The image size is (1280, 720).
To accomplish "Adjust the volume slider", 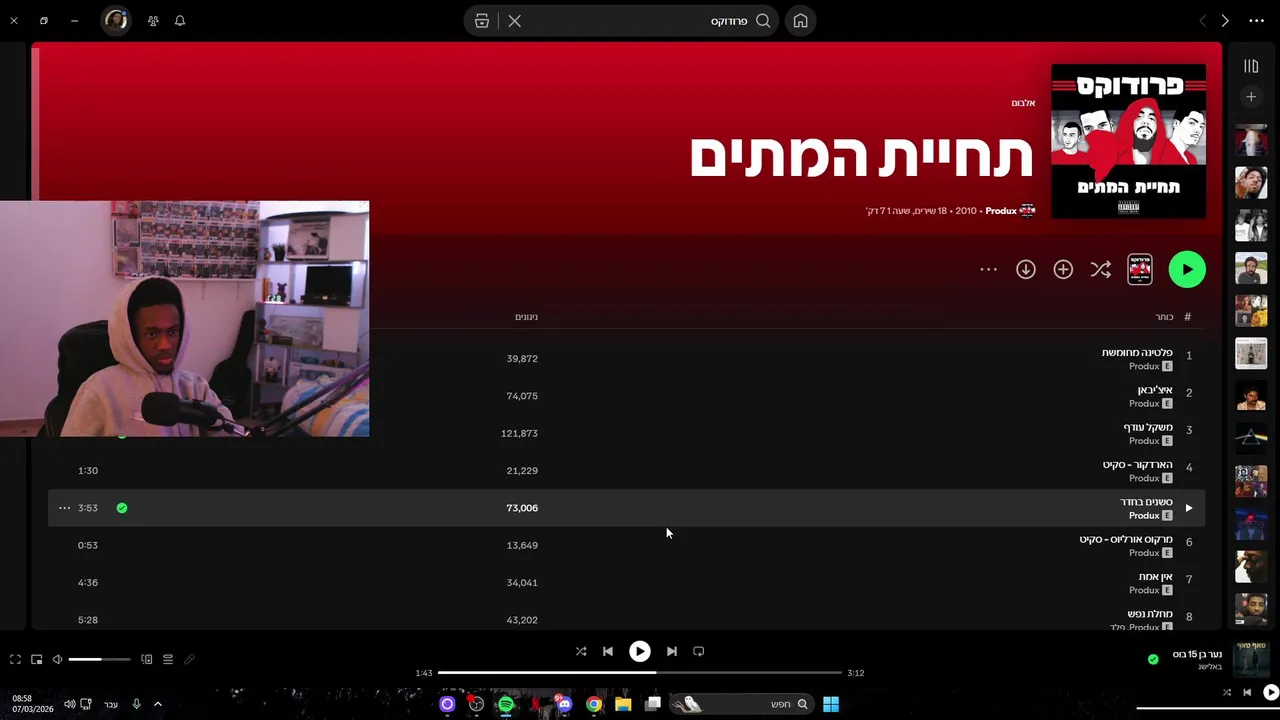I will (99, 659).
